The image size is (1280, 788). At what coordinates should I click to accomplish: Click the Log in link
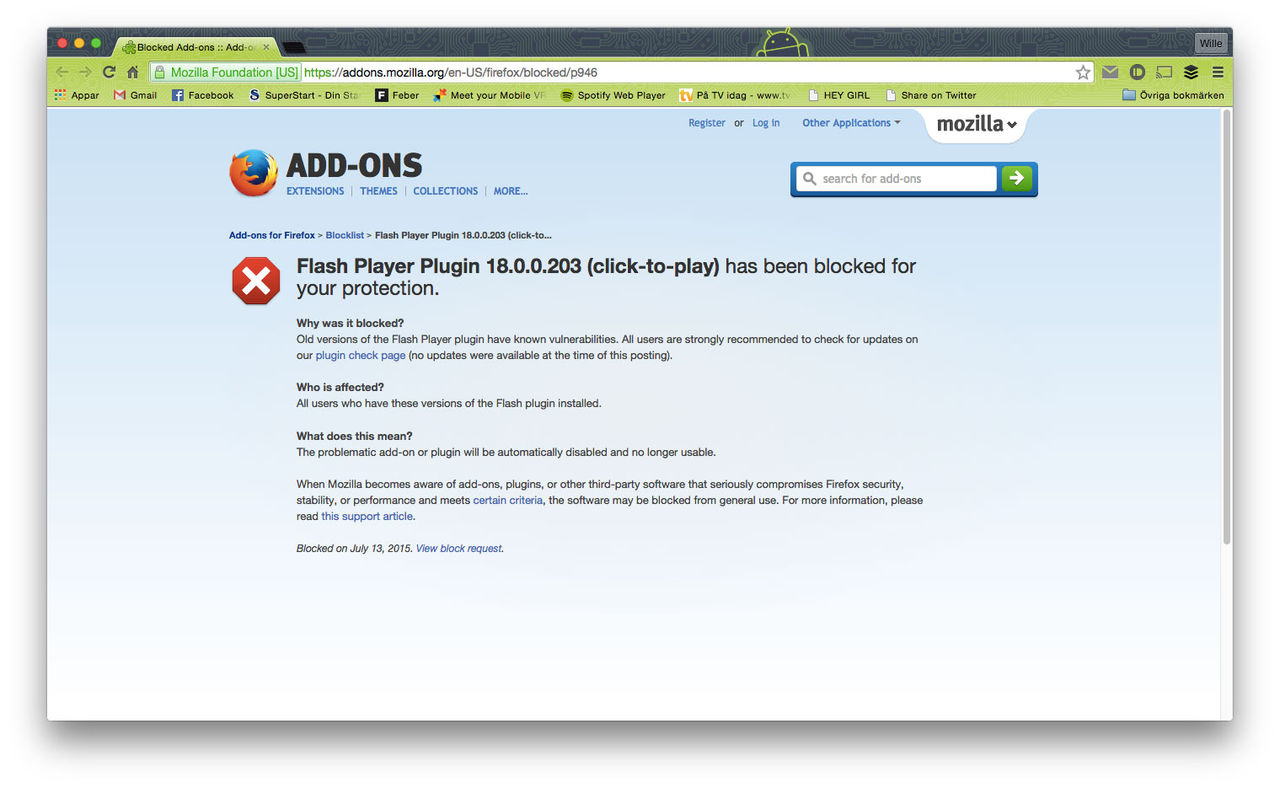tap(766, 123)
